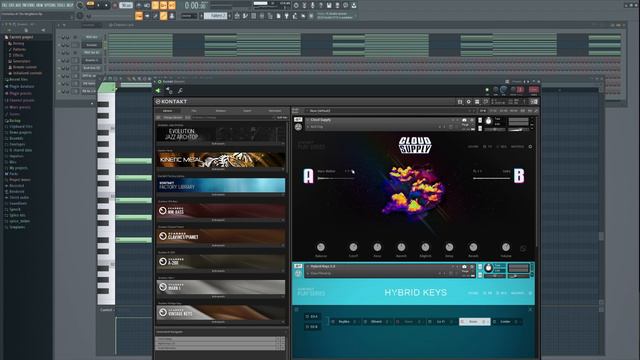Click the tempo display in toolbar
This screenshot has width=640, height=360.
click(x=126, y=5)
